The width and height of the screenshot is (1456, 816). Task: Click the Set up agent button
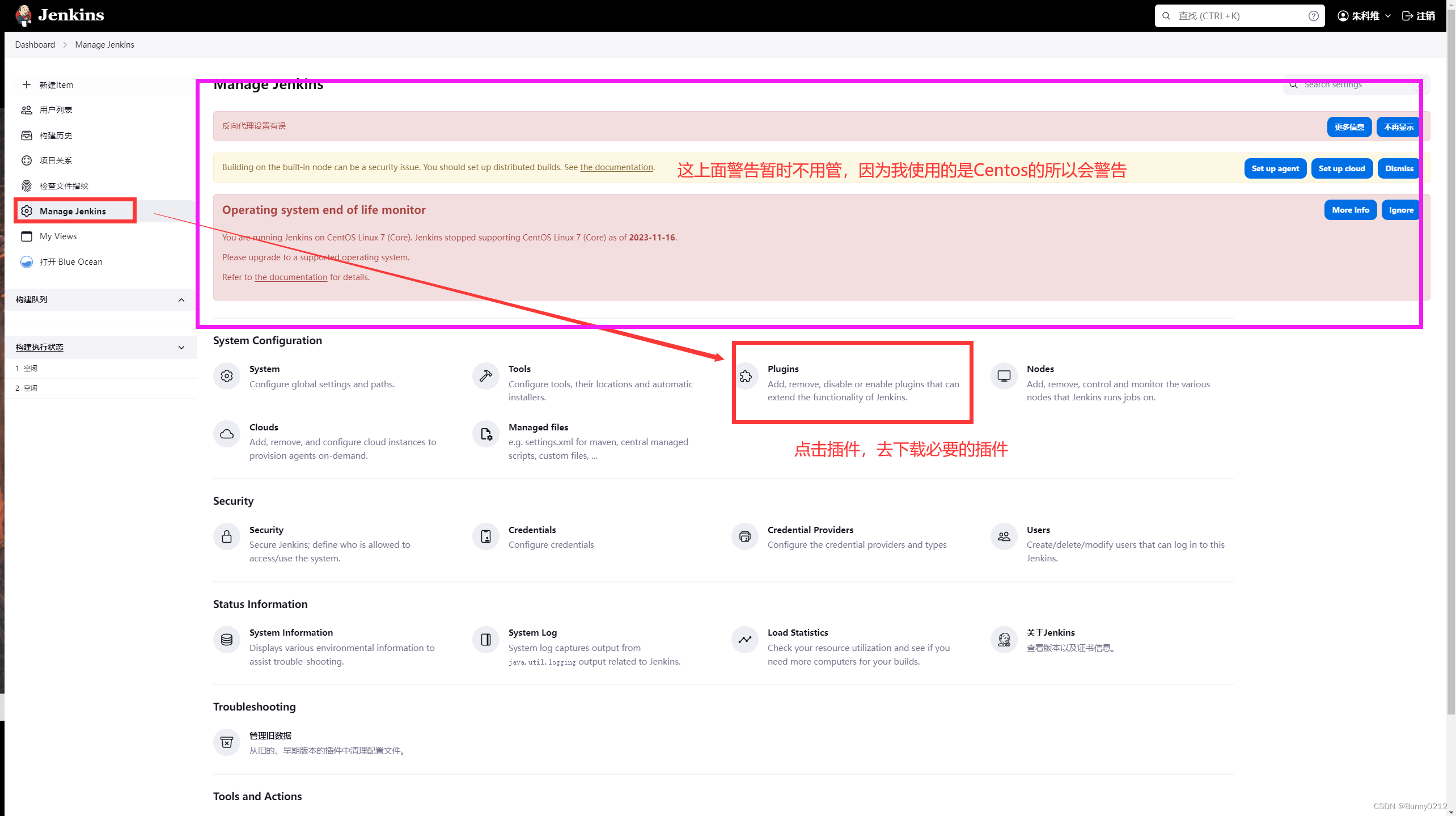(1275, 168)
